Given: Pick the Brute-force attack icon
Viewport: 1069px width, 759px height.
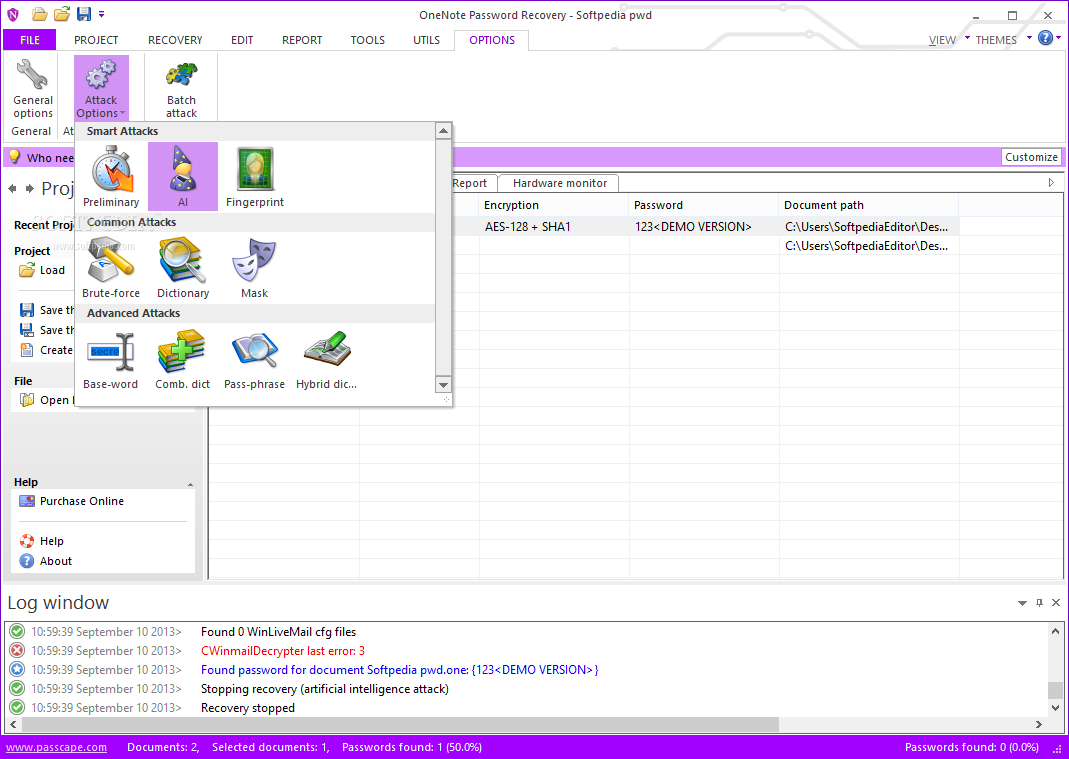Looking at the screenshot, I should [x=110, y=267].
